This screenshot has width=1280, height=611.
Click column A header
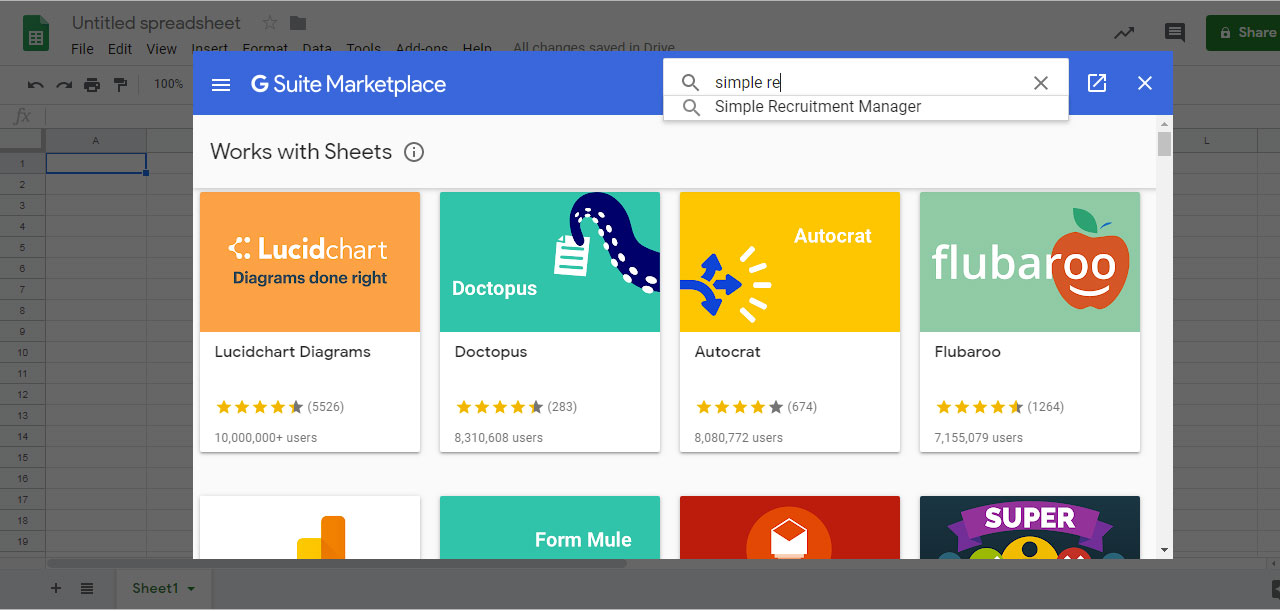pos(96,141)
